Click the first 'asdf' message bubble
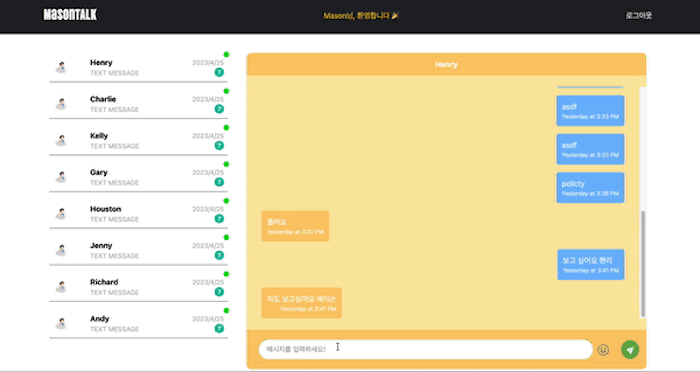 coord(590,111)
